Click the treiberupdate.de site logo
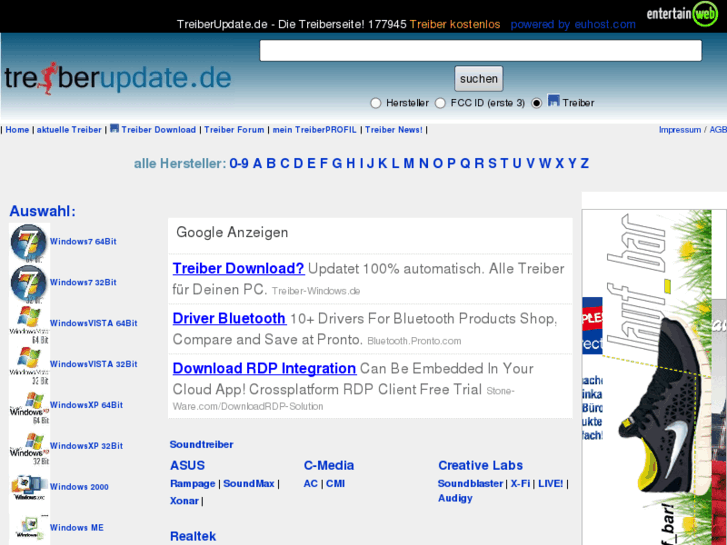 pyautogui.click(x=118, y=78)
